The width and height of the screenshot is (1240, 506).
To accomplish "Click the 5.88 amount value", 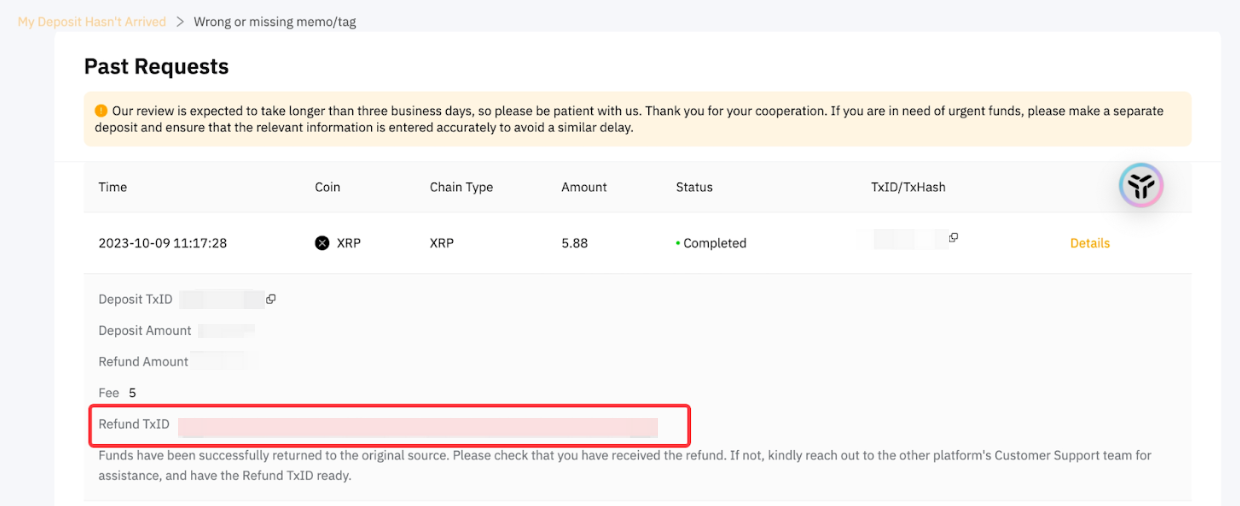I will [577, 243].
